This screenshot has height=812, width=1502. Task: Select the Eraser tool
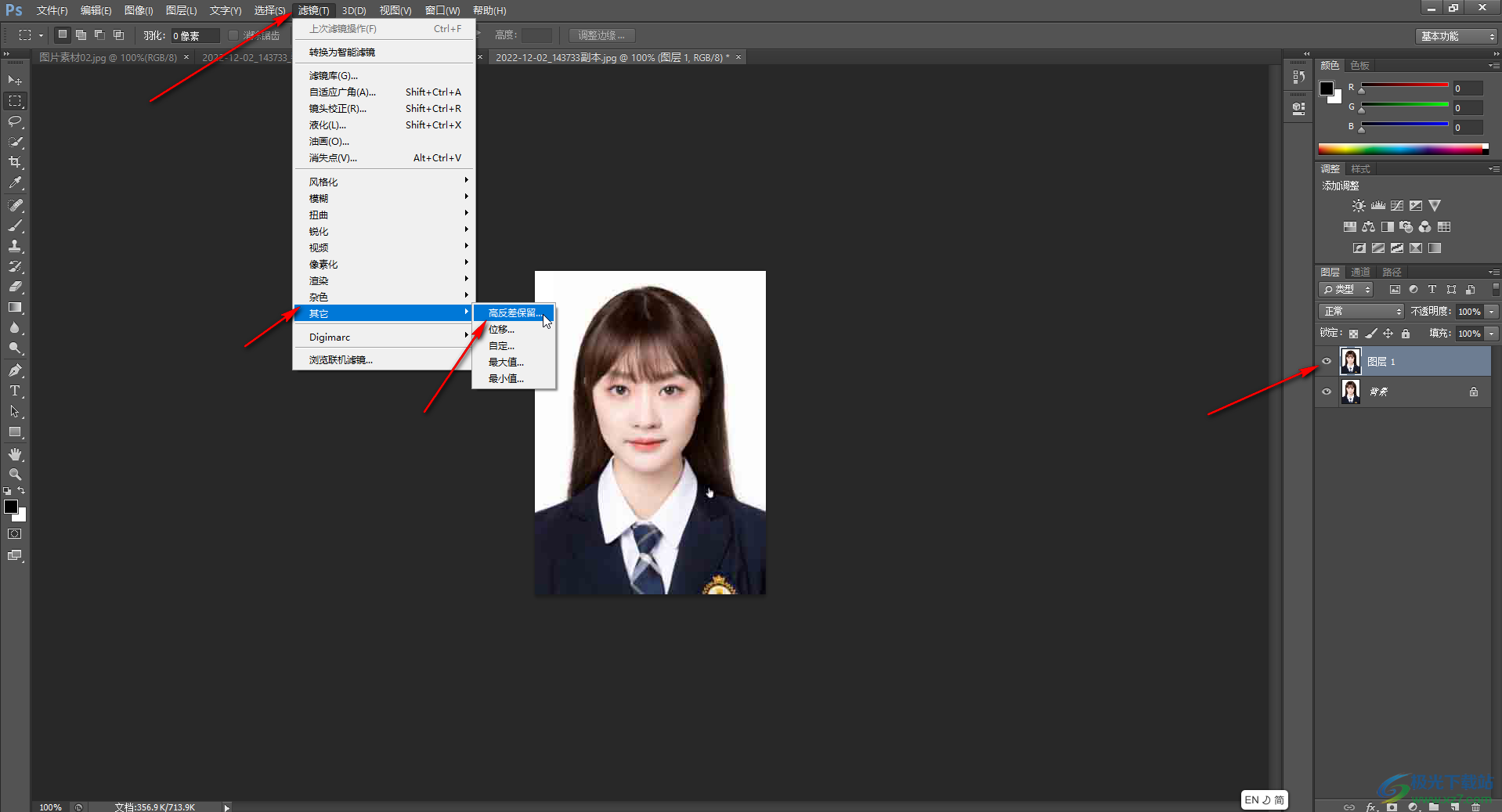[15, 287]
